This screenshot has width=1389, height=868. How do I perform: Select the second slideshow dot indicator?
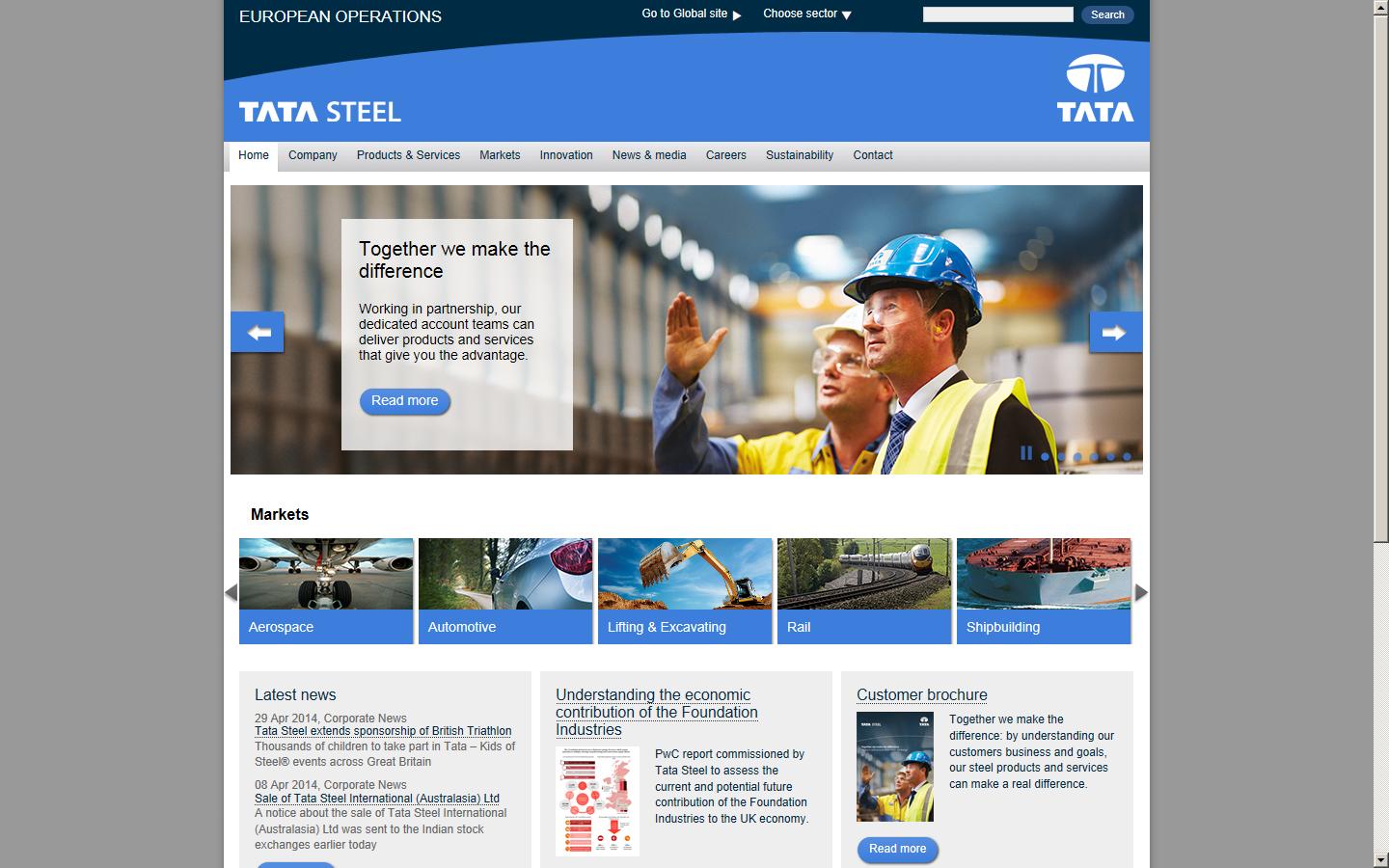click(x=1060, y=454)
